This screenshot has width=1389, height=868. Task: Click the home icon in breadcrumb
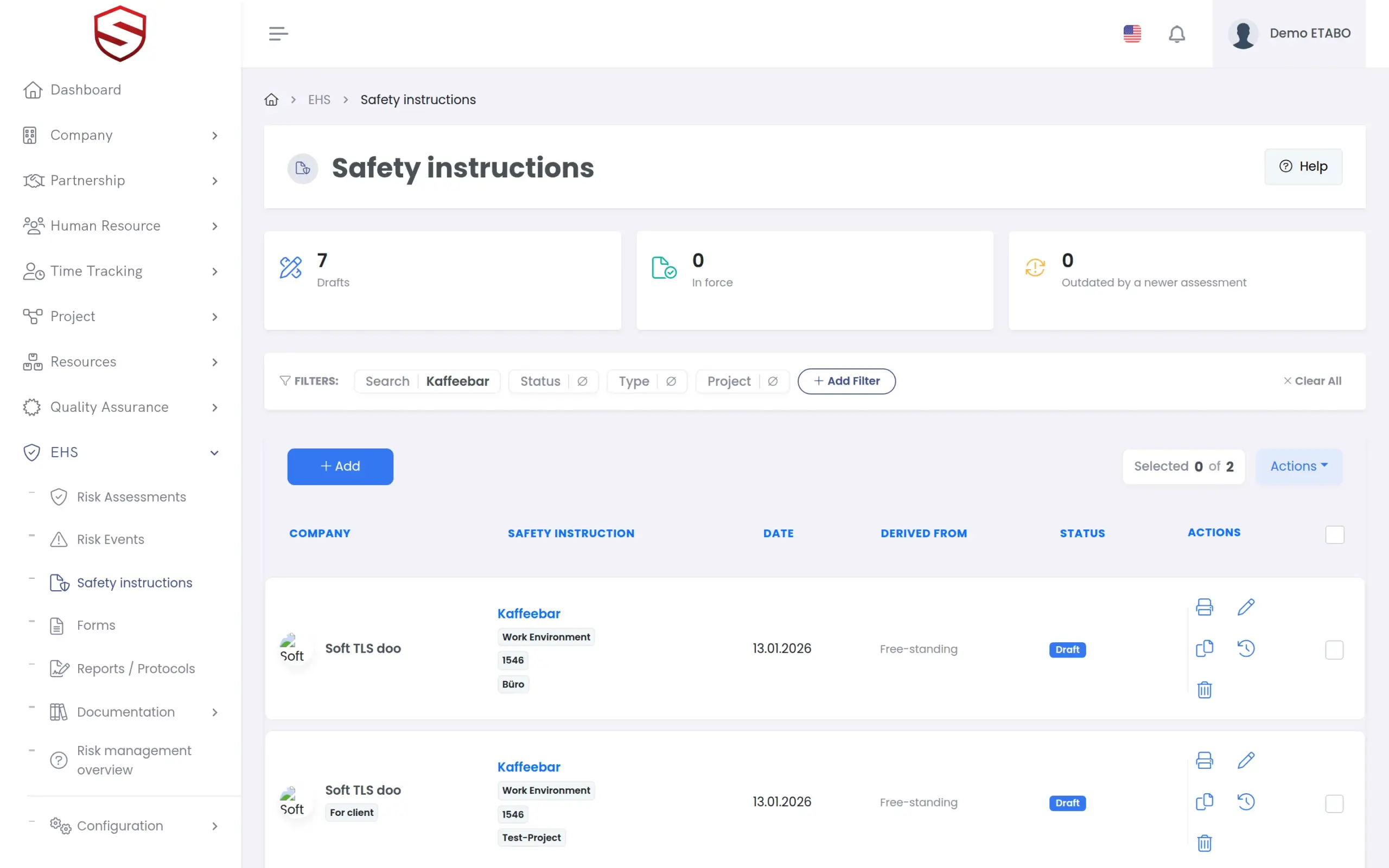point(271,100)
